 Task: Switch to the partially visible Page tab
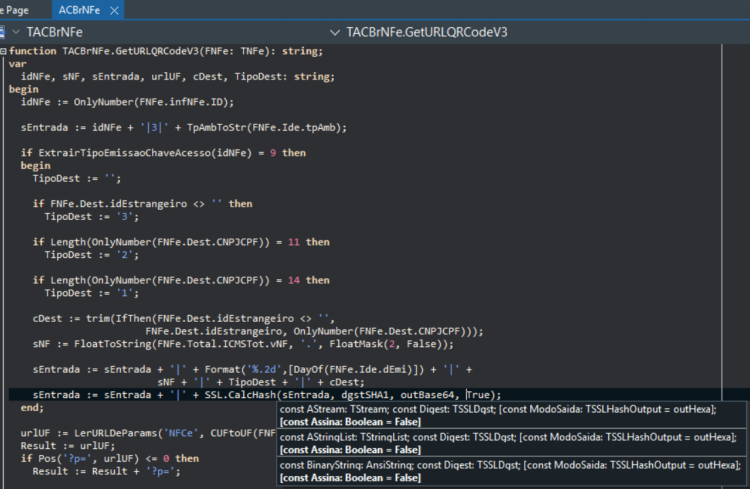click(17, 10)
